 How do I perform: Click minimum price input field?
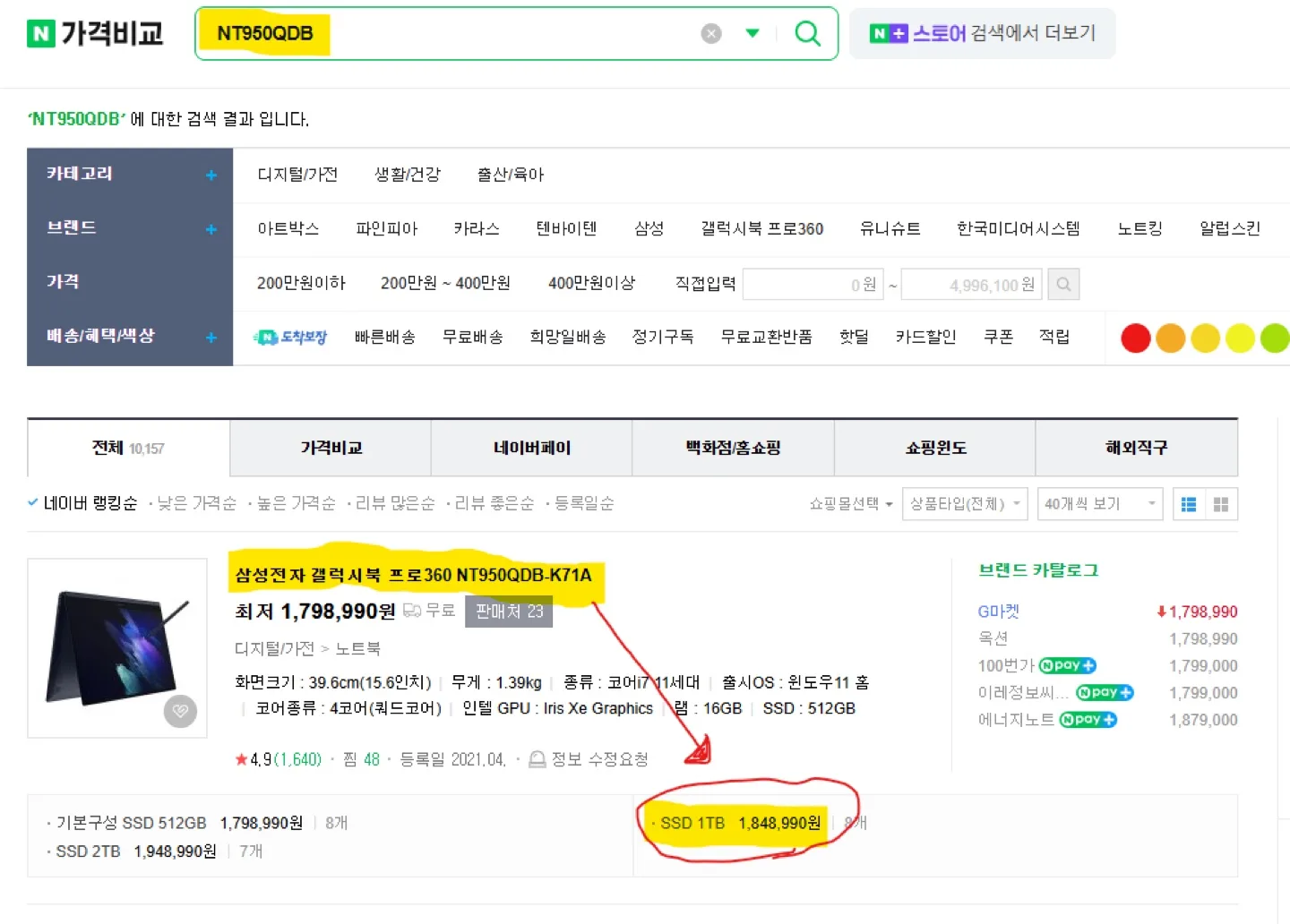pyautogui.click(x=813, y=285)
